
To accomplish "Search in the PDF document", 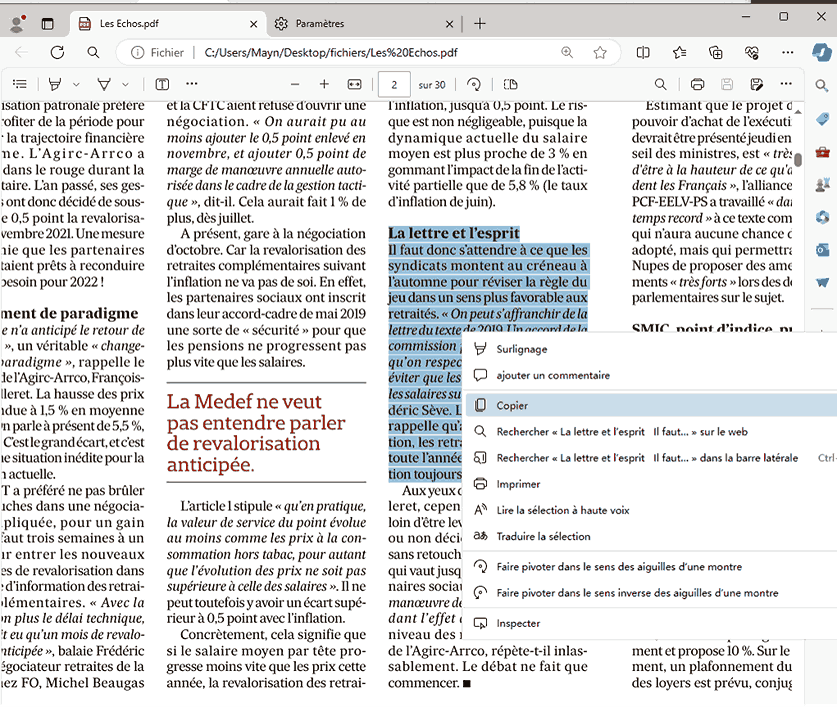I will pos(660,84).
